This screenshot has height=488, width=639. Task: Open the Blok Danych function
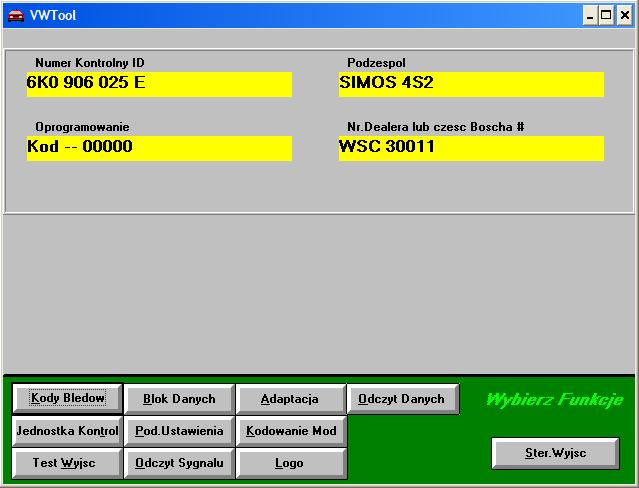pos(179,399)
